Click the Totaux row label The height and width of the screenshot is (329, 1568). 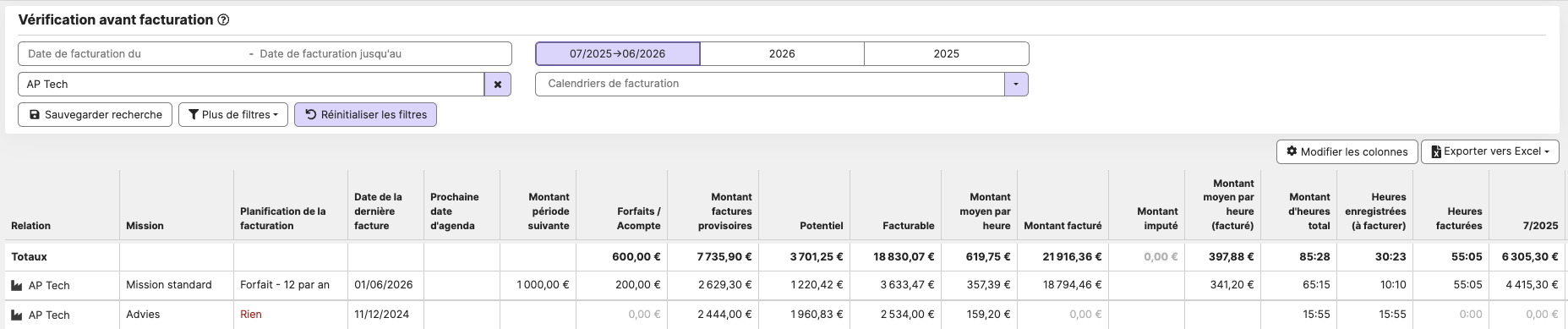coord(29,256)
